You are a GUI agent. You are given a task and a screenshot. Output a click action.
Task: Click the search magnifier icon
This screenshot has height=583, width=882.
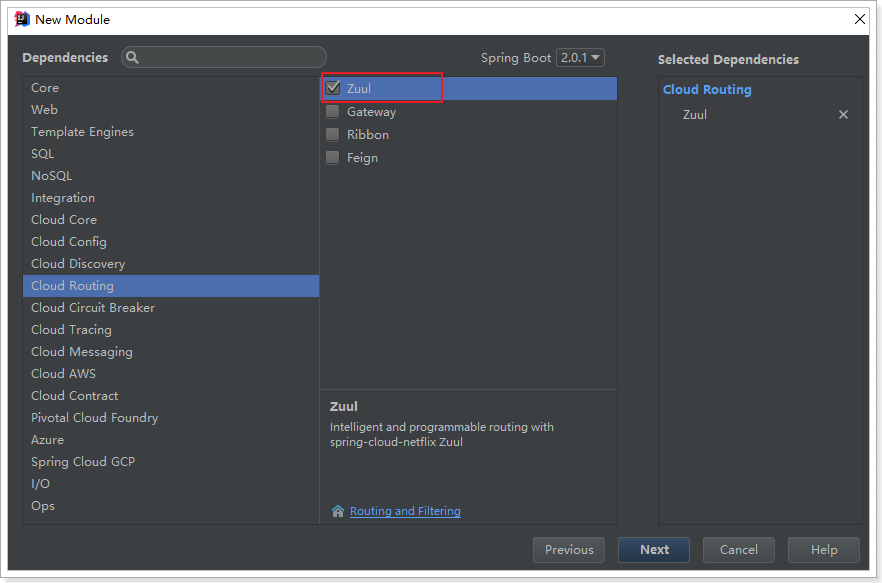[x=133, y=58]
